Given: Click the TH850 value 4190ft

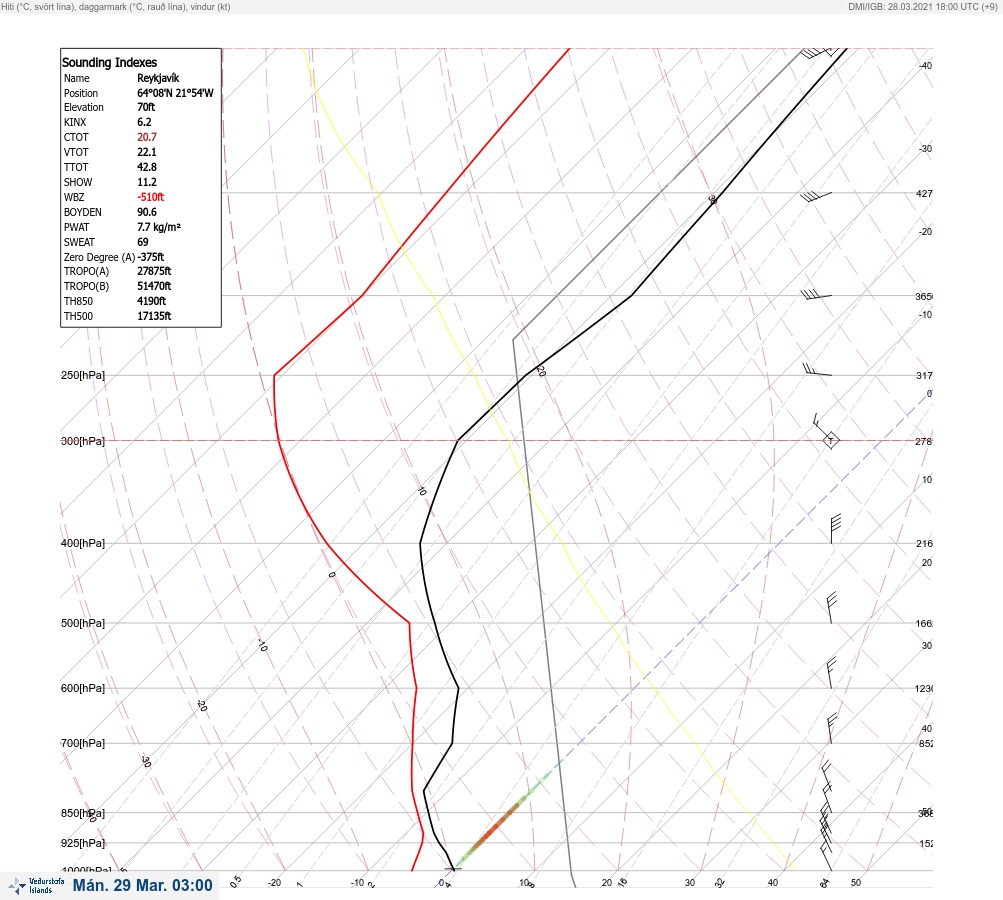Looking at the screenshot, I should 152,301.
